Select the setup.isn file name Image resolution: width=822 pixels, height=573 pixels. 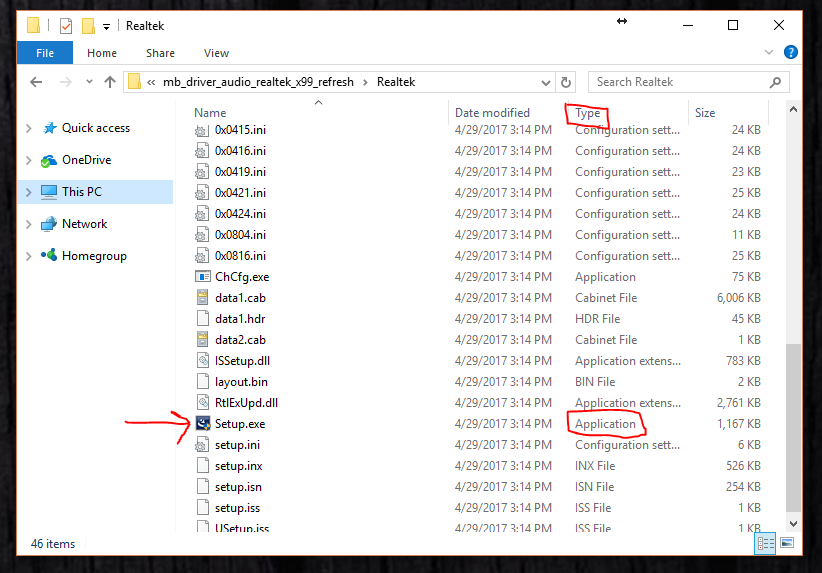coord(238,487)
